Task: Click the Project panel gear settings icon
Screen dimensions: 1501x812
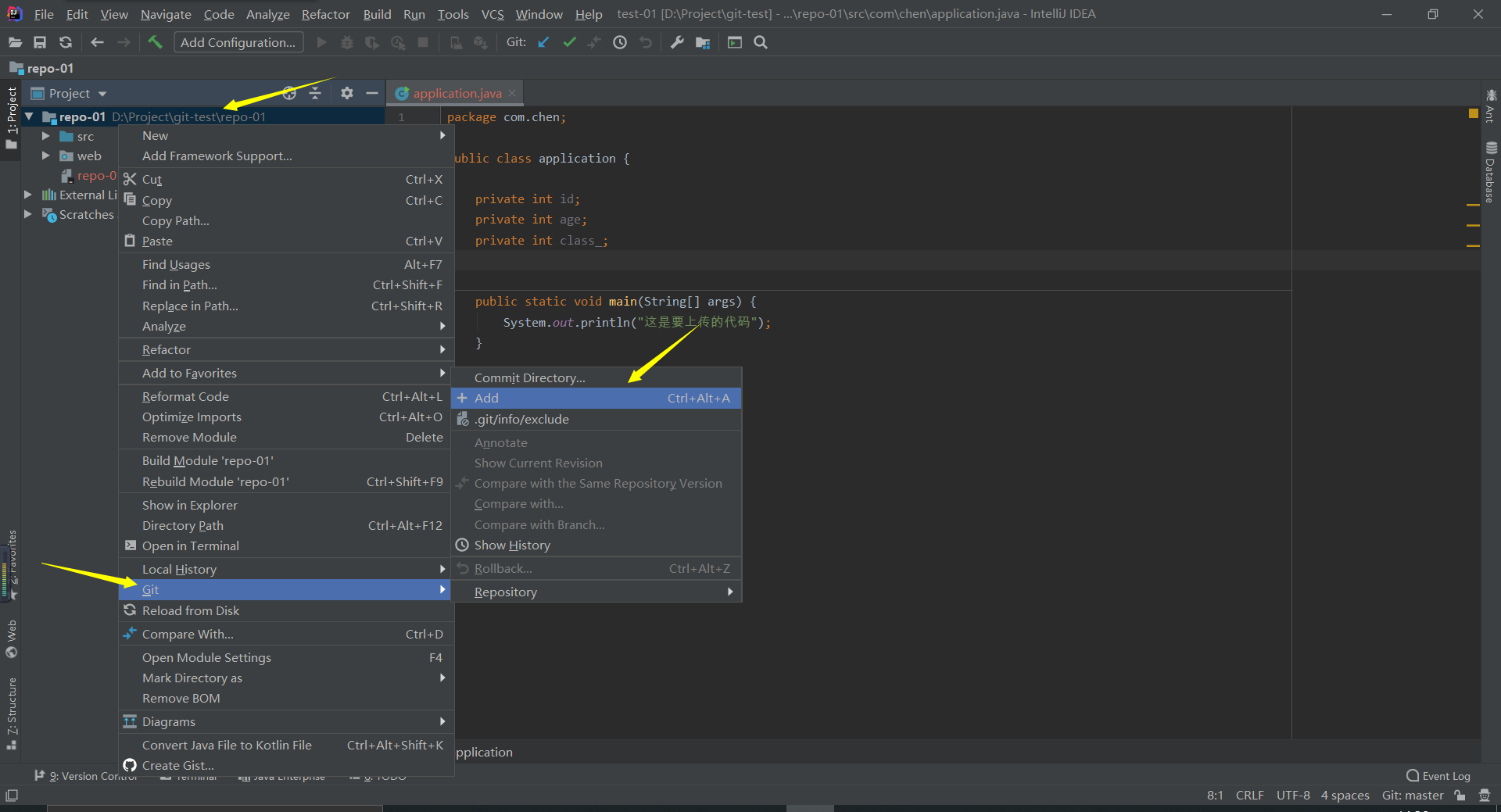Action: 347,93
